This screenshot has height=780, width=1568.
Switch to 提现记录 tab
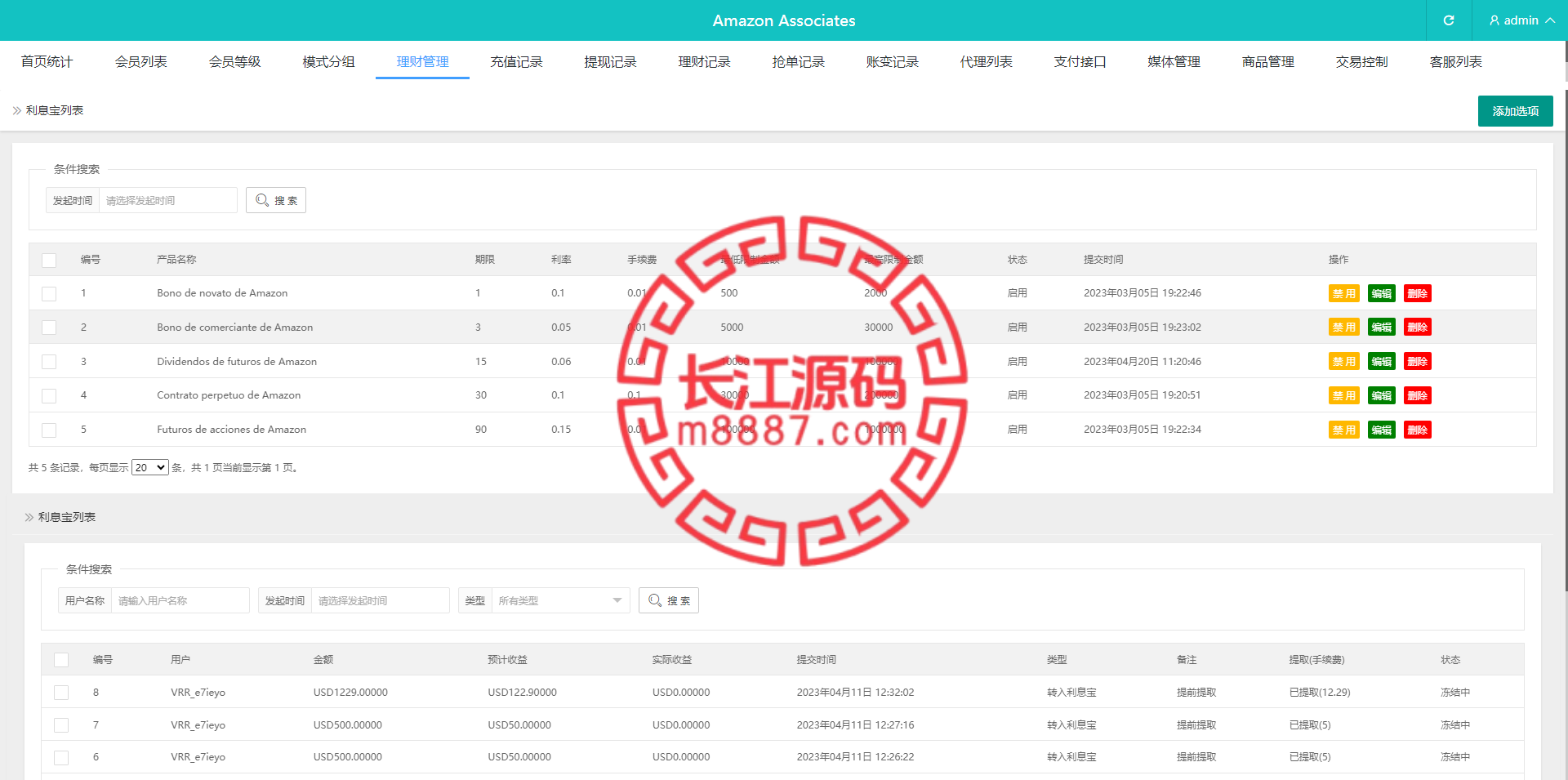coord(610,61)
